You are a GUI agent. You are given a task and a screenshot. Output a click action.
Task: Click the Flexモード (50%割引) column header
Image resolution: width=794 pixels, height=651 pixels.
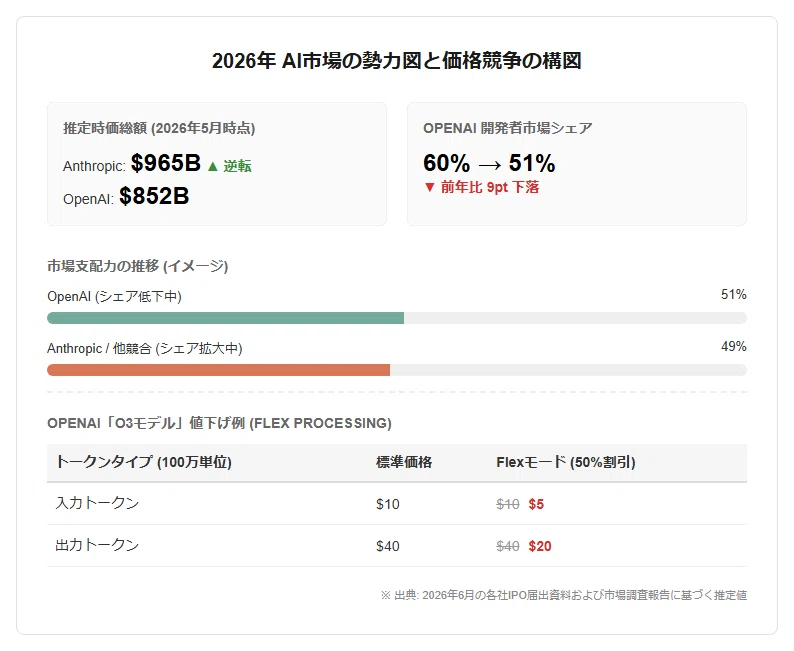pyautogui.click(x=566, y=462)
